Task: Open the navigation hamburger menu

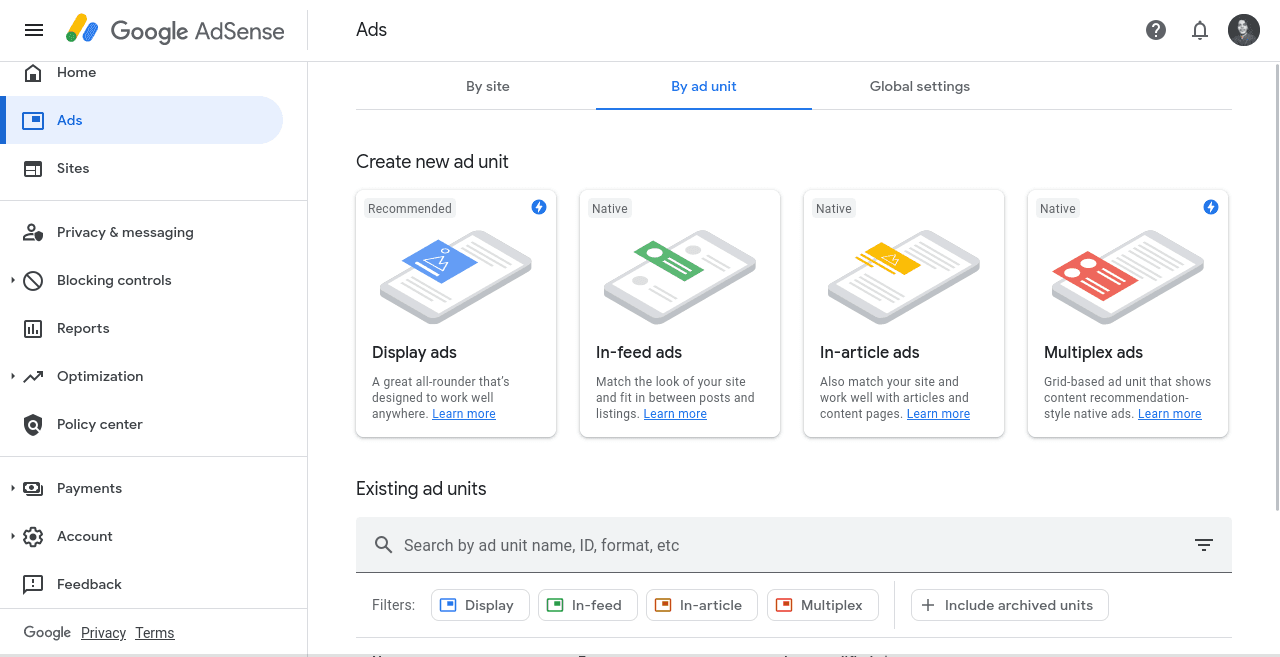Action: 33,30
